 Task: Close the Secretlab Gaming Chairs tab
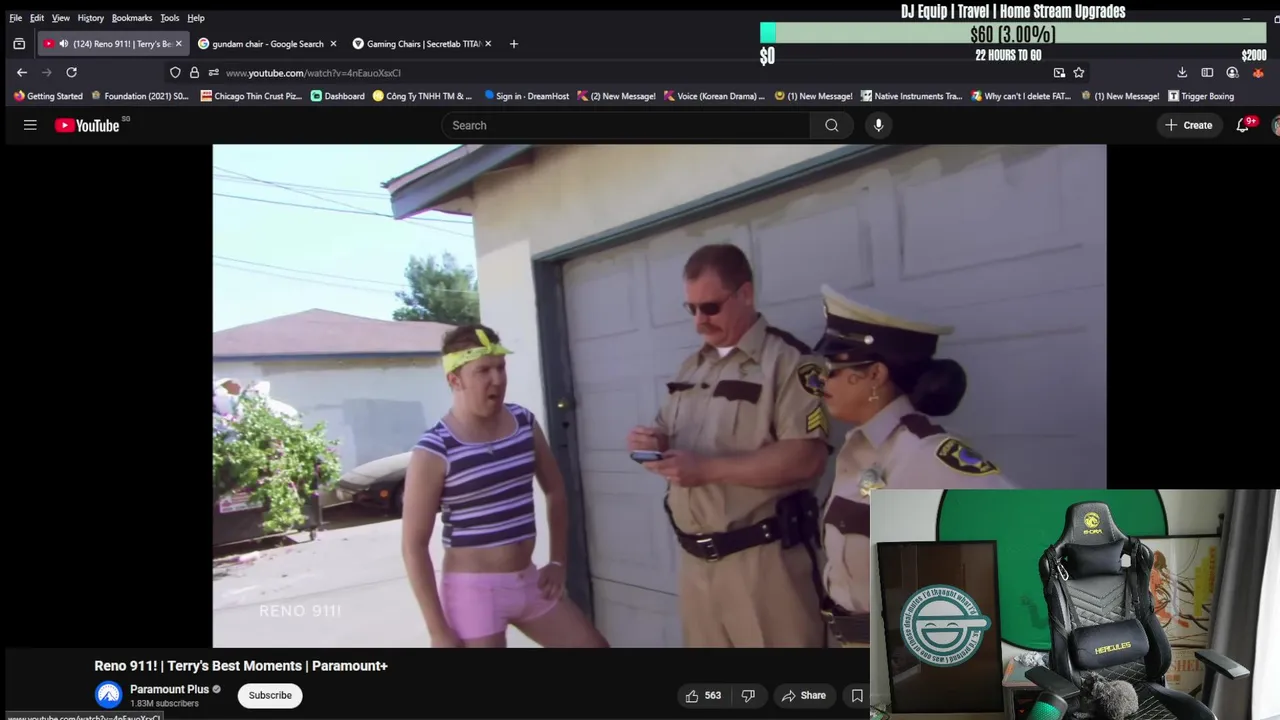coord(488,44)
